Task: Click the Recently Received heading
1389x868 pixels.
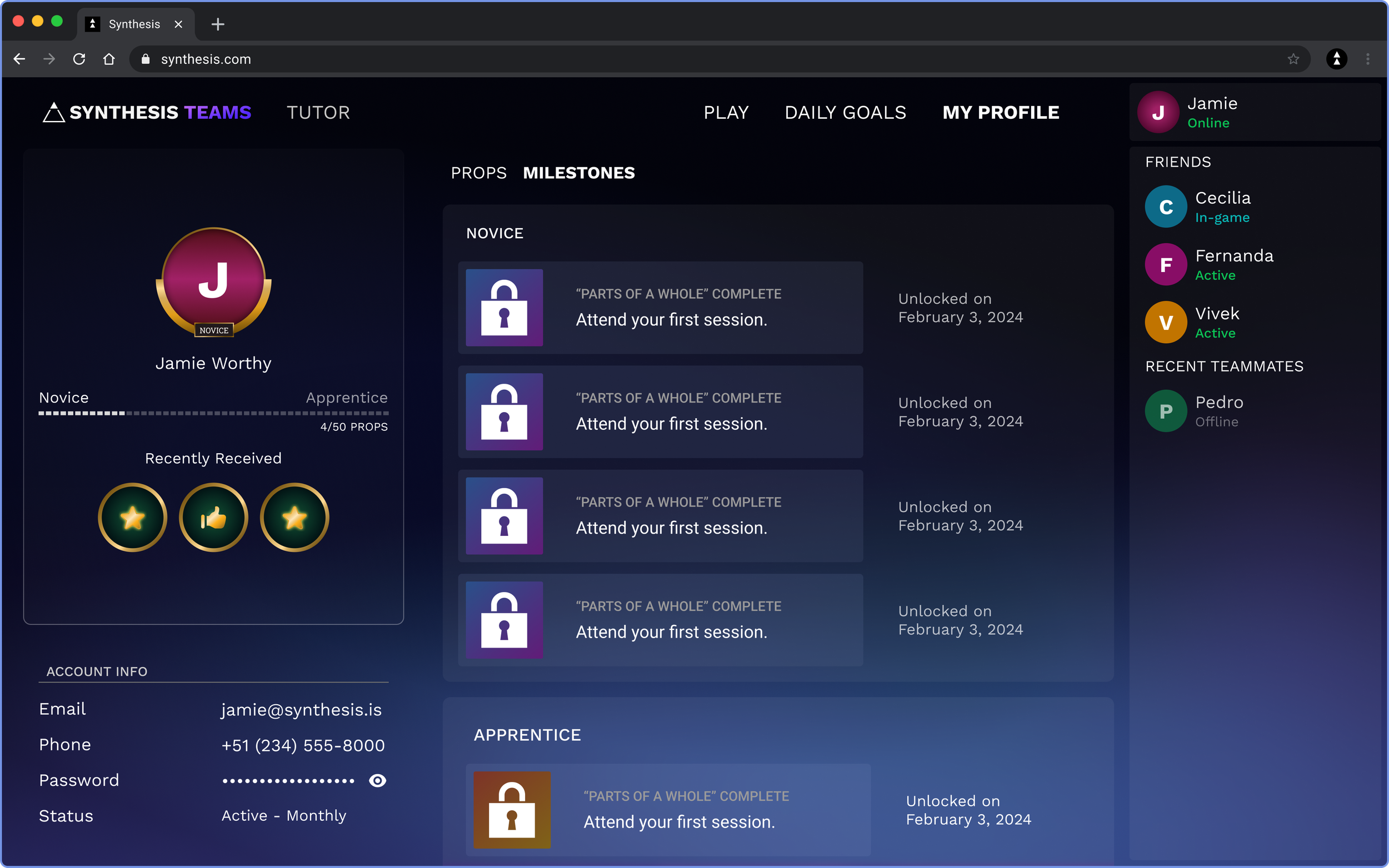Action: (213, 458)
